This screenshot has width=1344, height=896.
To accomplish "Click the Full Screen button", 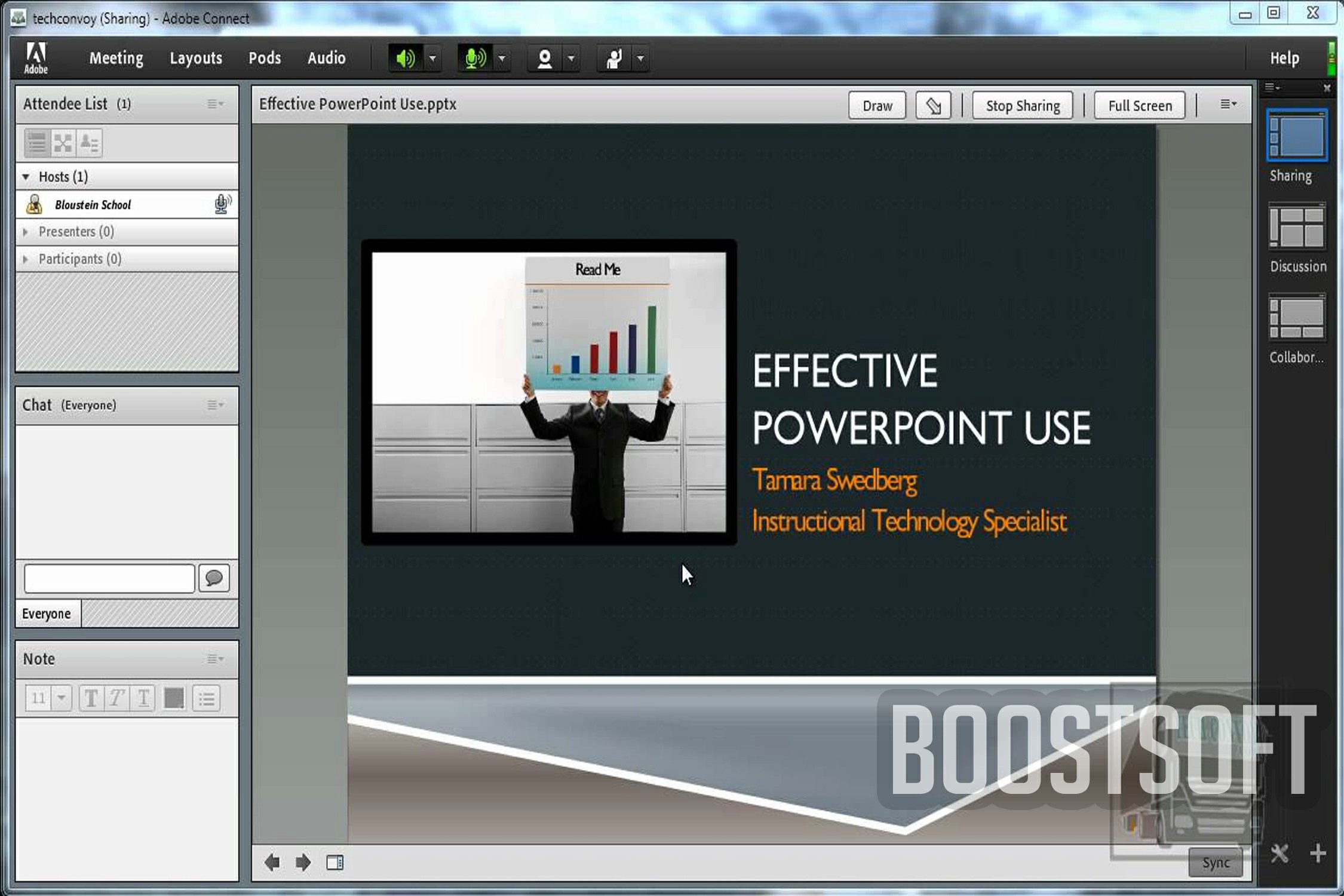I will coord(1140,106).
